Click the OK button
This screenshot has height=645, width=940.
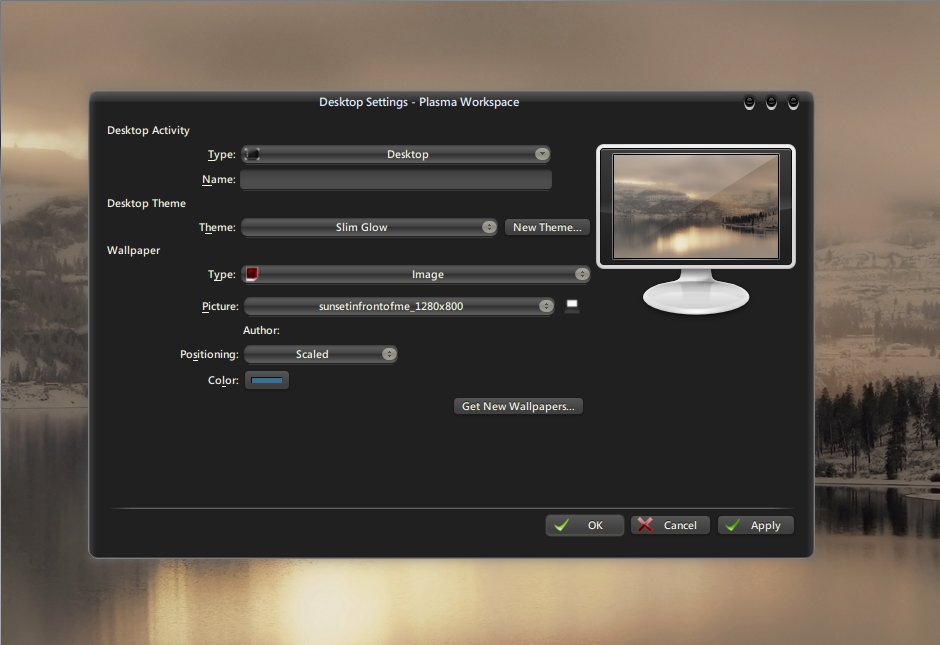click(585, 525)
